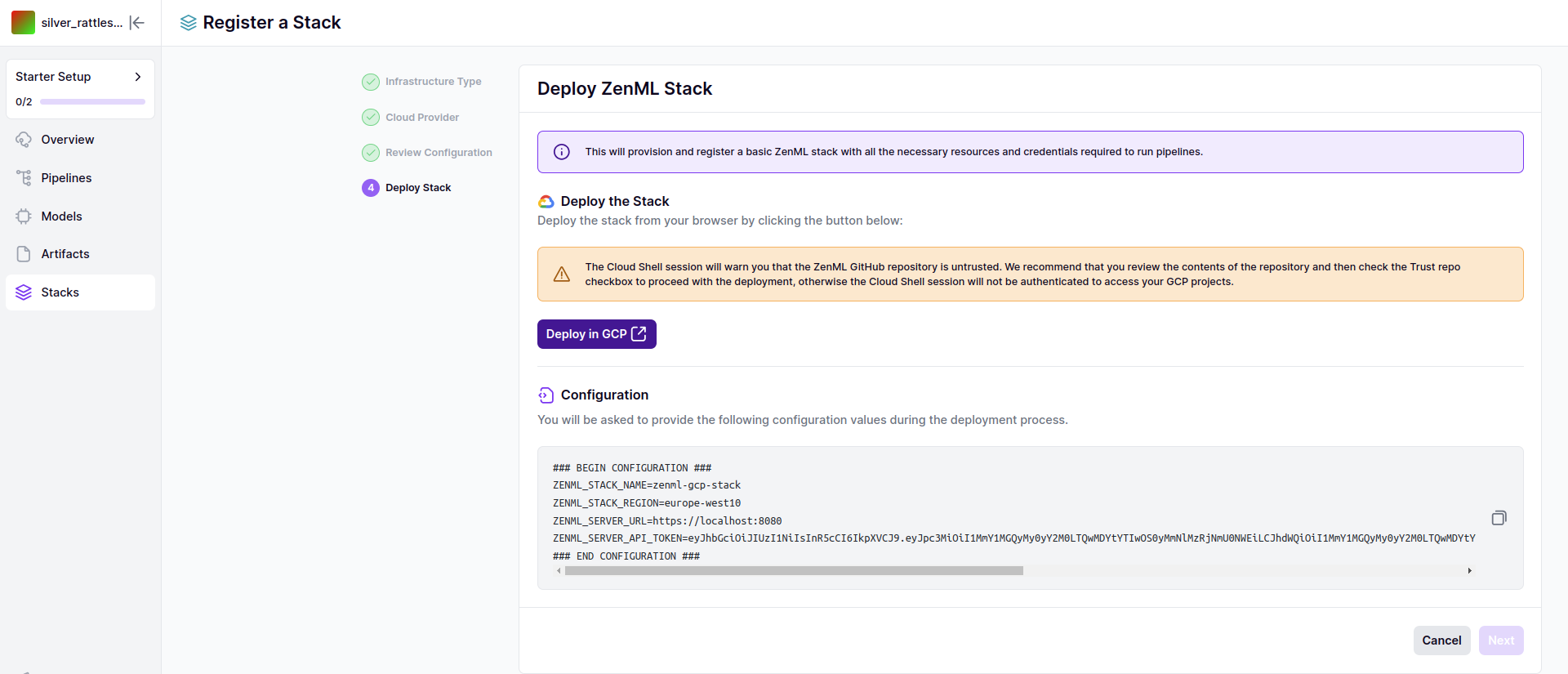This screenshot has width=1568, height=674.
Task: Click the silver_rattles workspace name
Action: (x=82, y=23)
